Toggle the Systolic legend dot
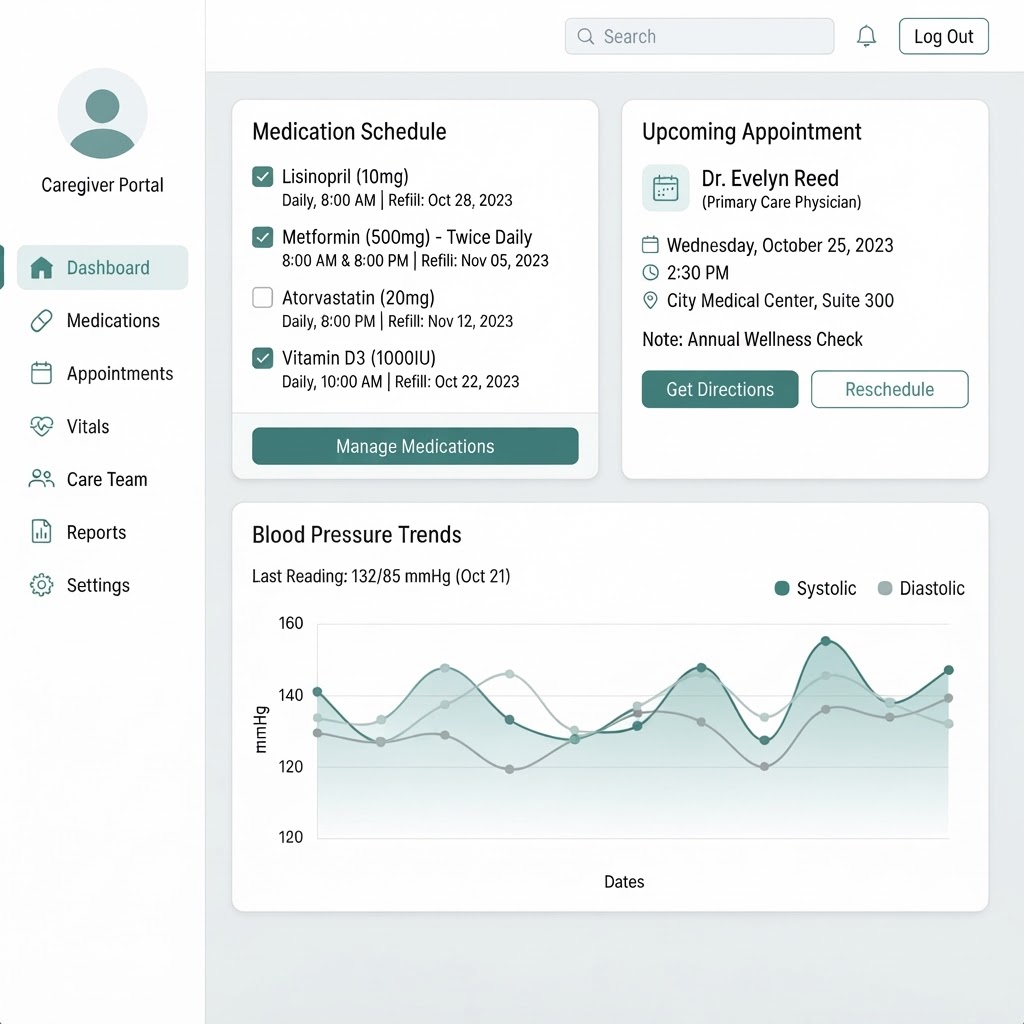 point(782,588)
